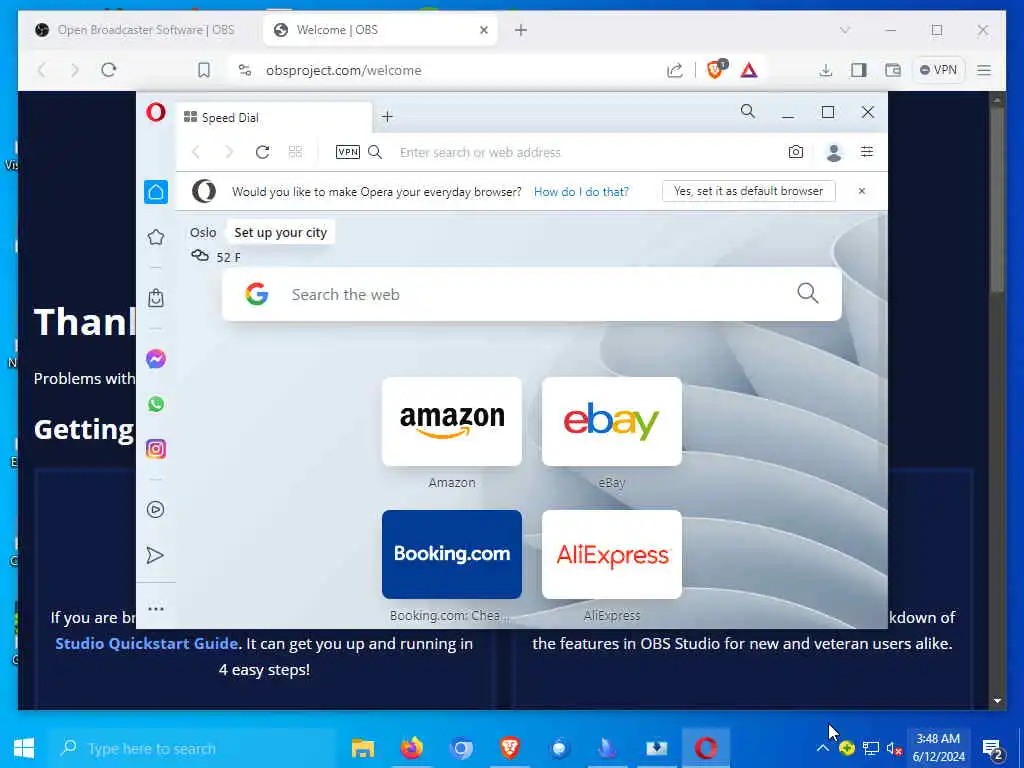Open a new tab in Opera
The width and height of the screenshot is (1024, 768).
(387, 117)
